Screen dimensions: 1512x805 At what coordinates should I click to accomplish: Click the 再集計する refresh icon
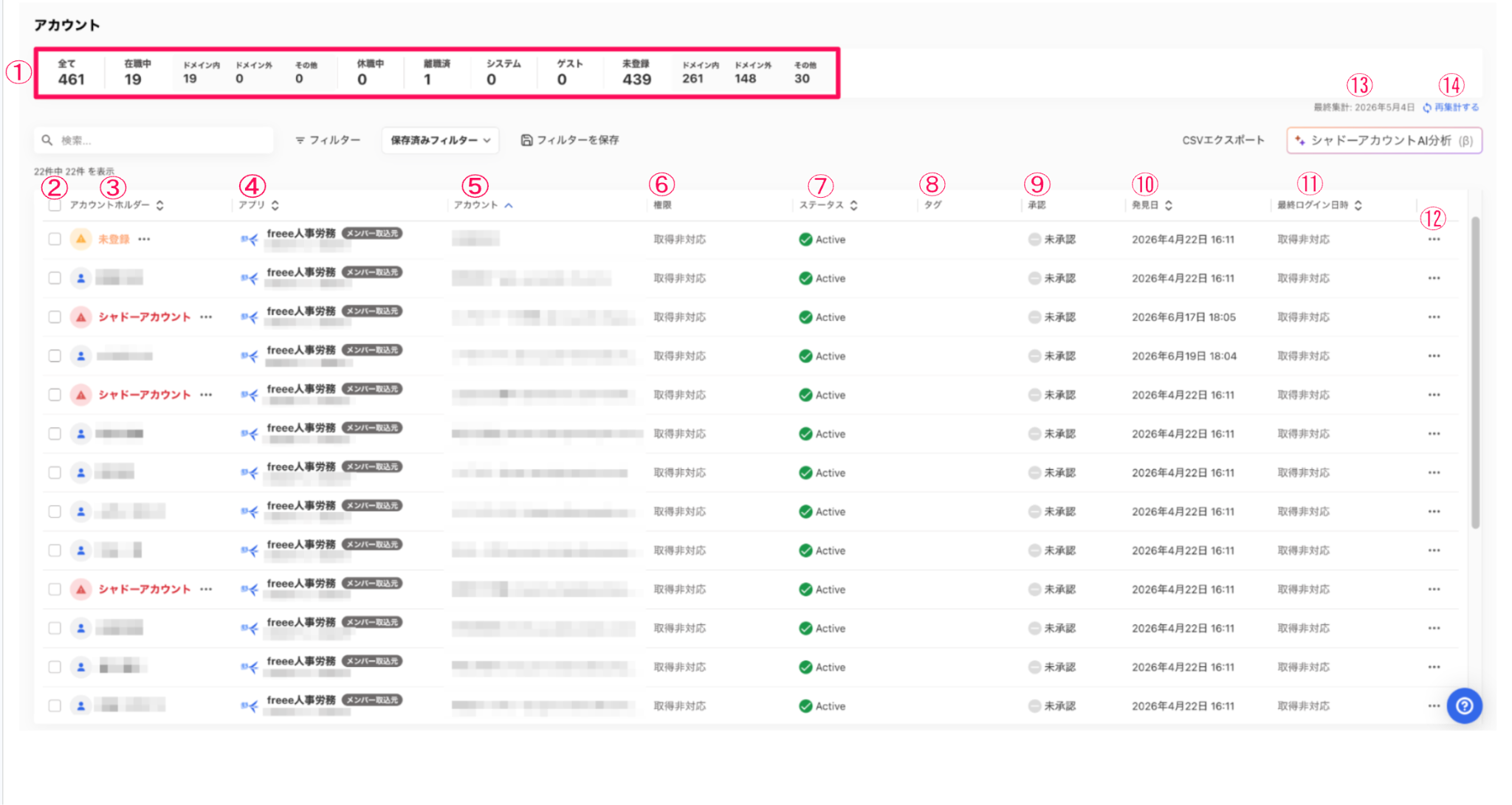coord(1427,108)
